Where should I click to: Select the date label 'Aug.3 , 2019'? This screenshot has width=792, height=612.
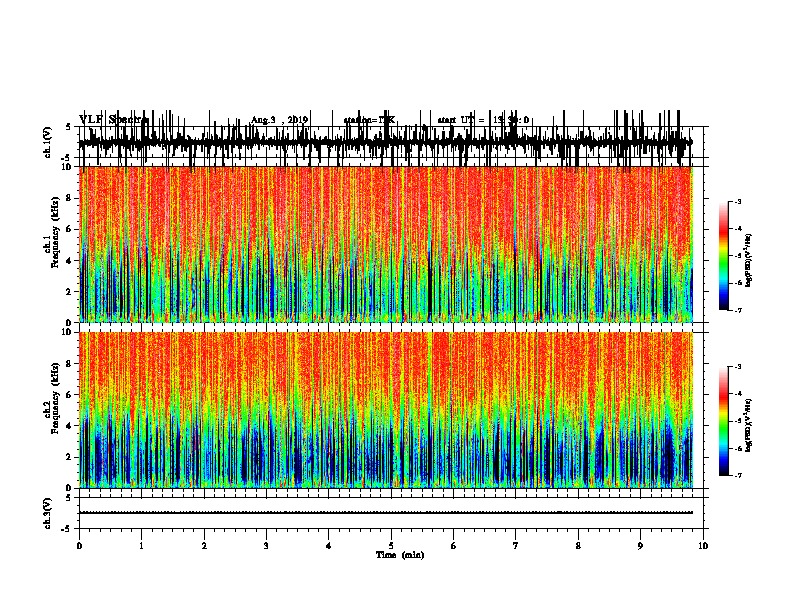(279, 120)
